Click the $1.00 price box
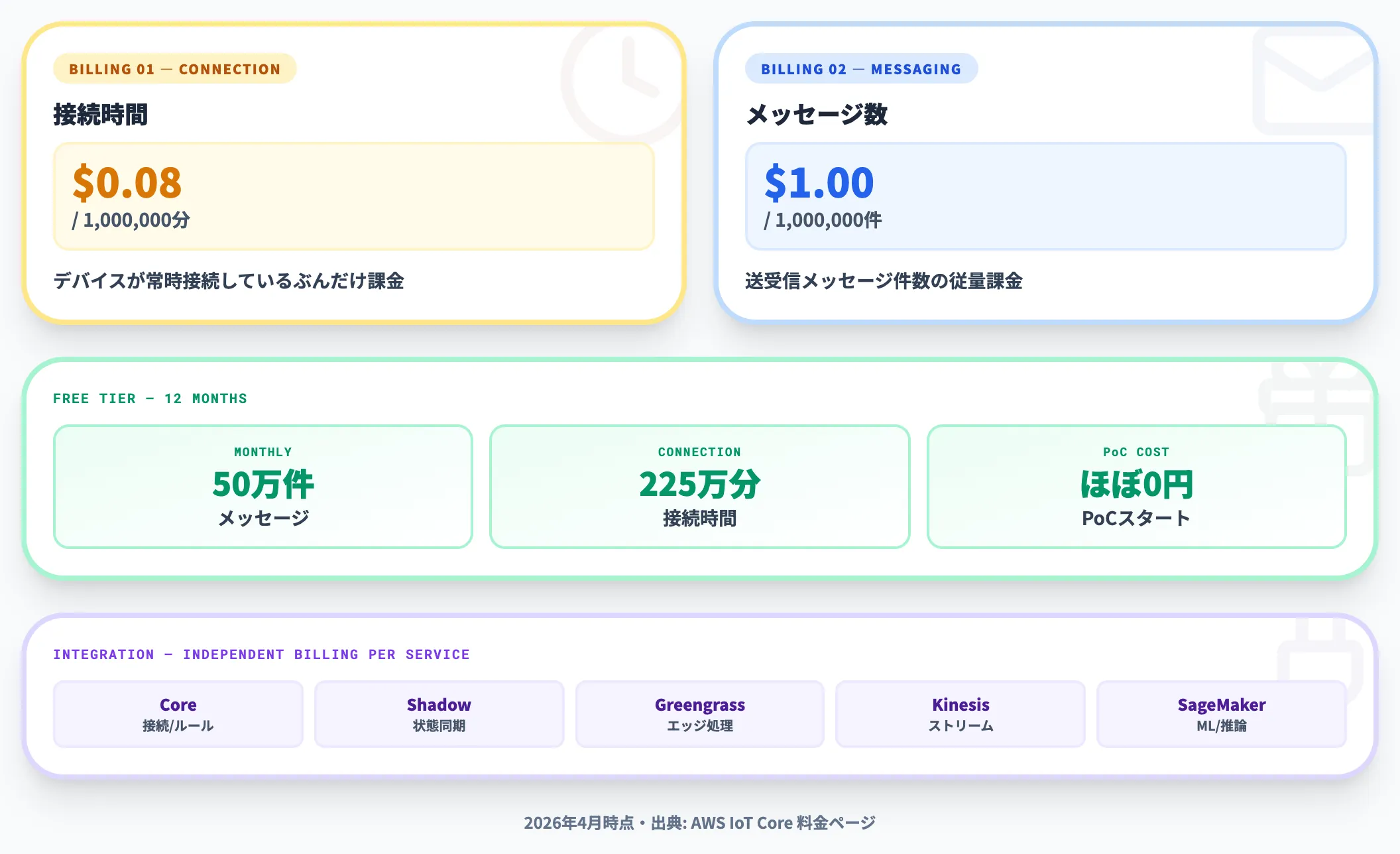Image resolution: width=1400 pixels, height=854 pixels. click(1045, 196)
